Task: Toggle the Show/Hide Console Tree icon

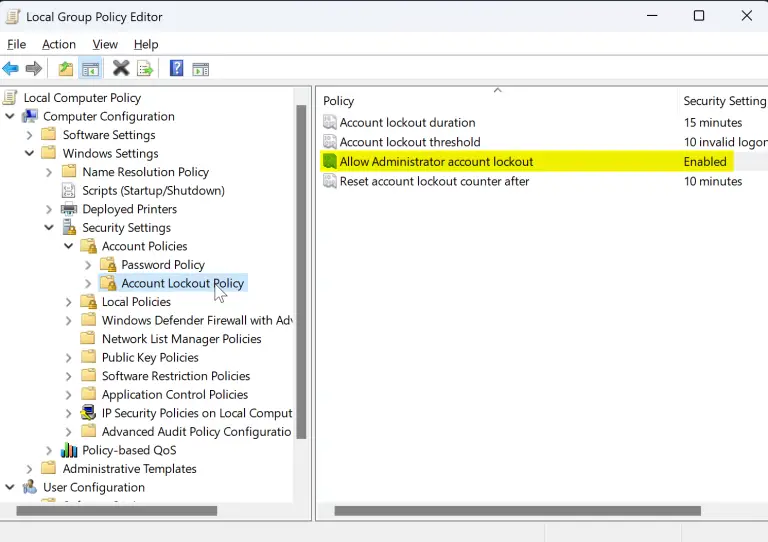Action: pyautogui.click(x=90, y=69)
